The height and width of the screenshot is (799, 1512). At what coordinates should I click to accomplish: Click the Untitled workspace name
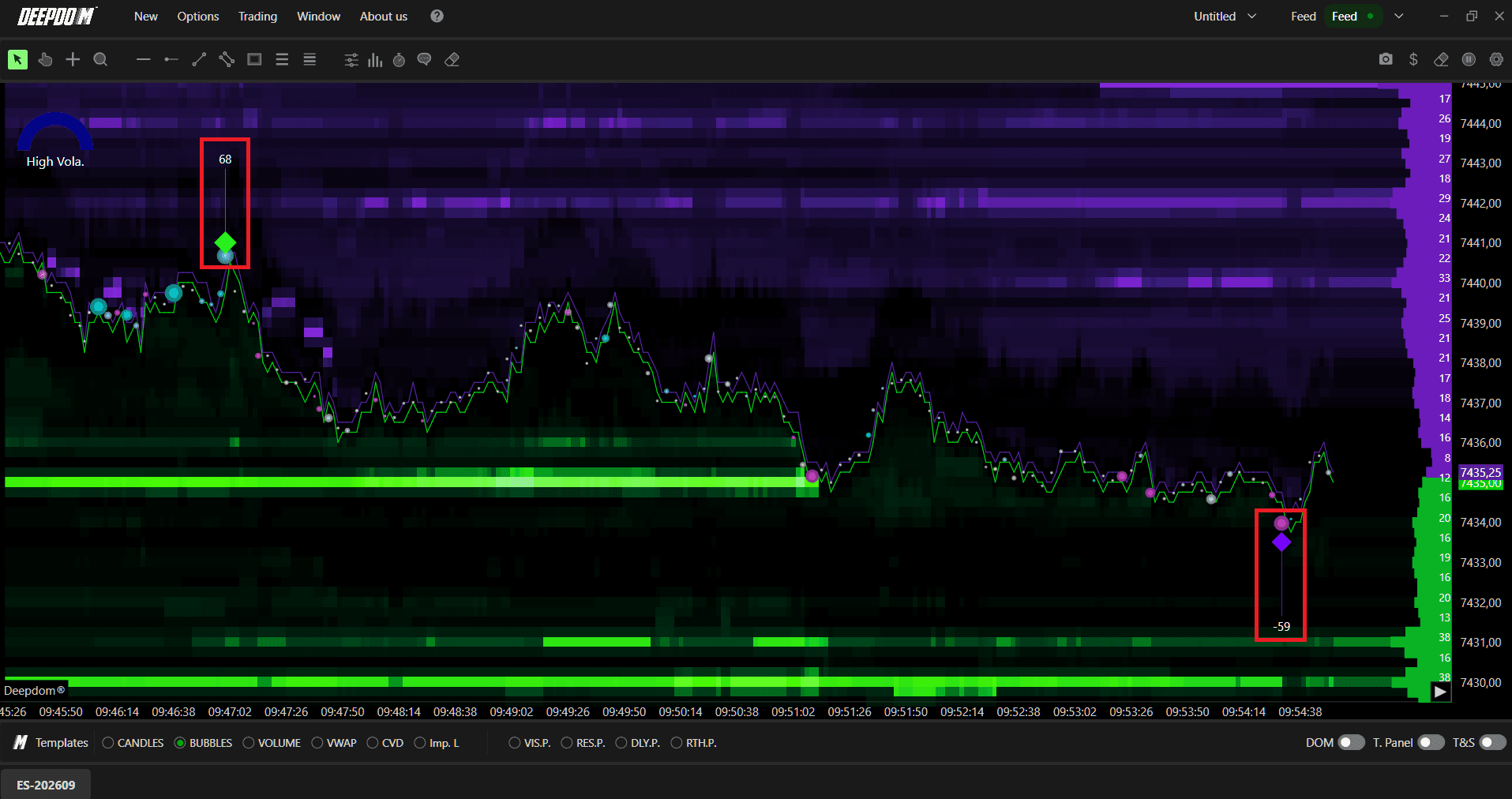click(x=1214, y=16)
